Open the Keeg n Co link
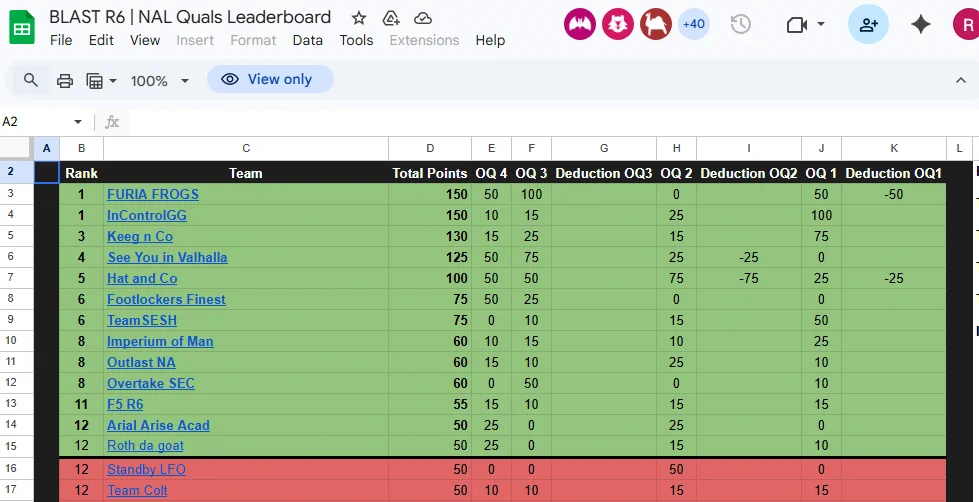 coord(140,237)
